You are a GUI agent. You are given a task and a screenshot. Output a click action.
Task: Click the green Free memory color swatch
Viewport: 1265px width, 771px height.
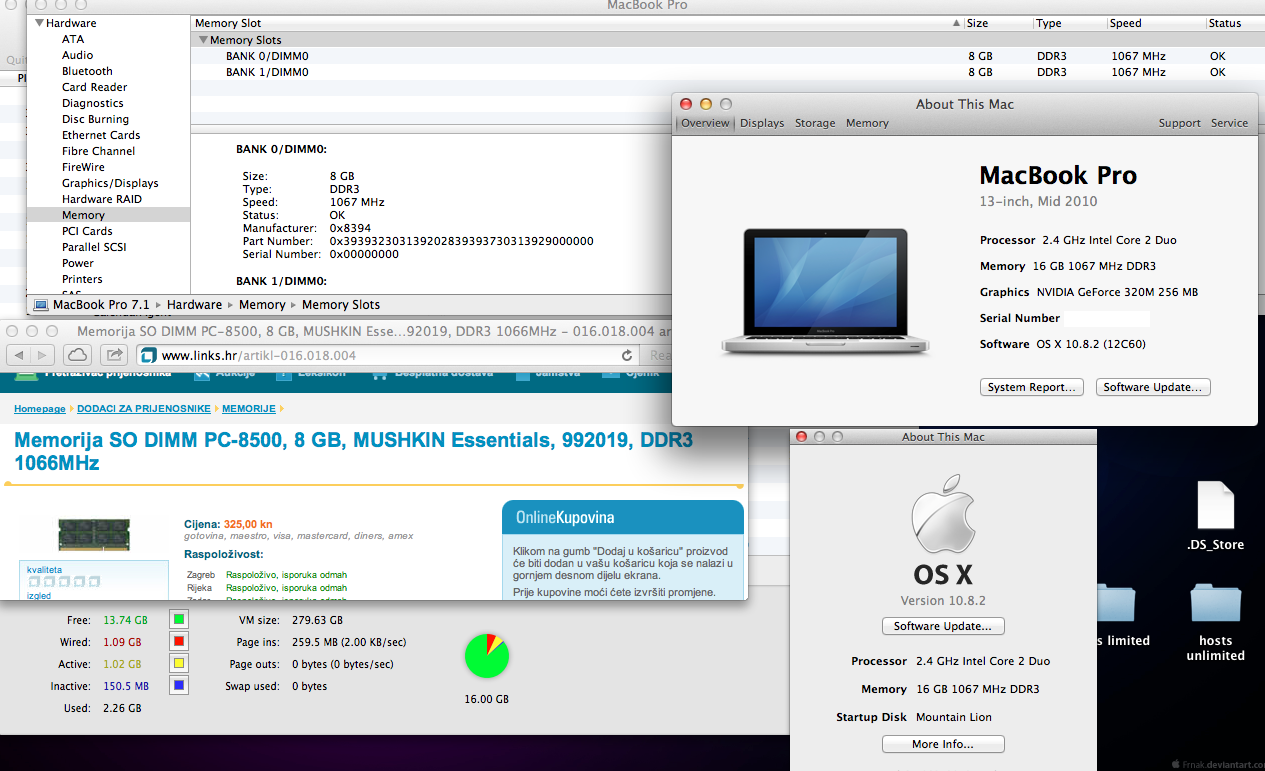179,620
